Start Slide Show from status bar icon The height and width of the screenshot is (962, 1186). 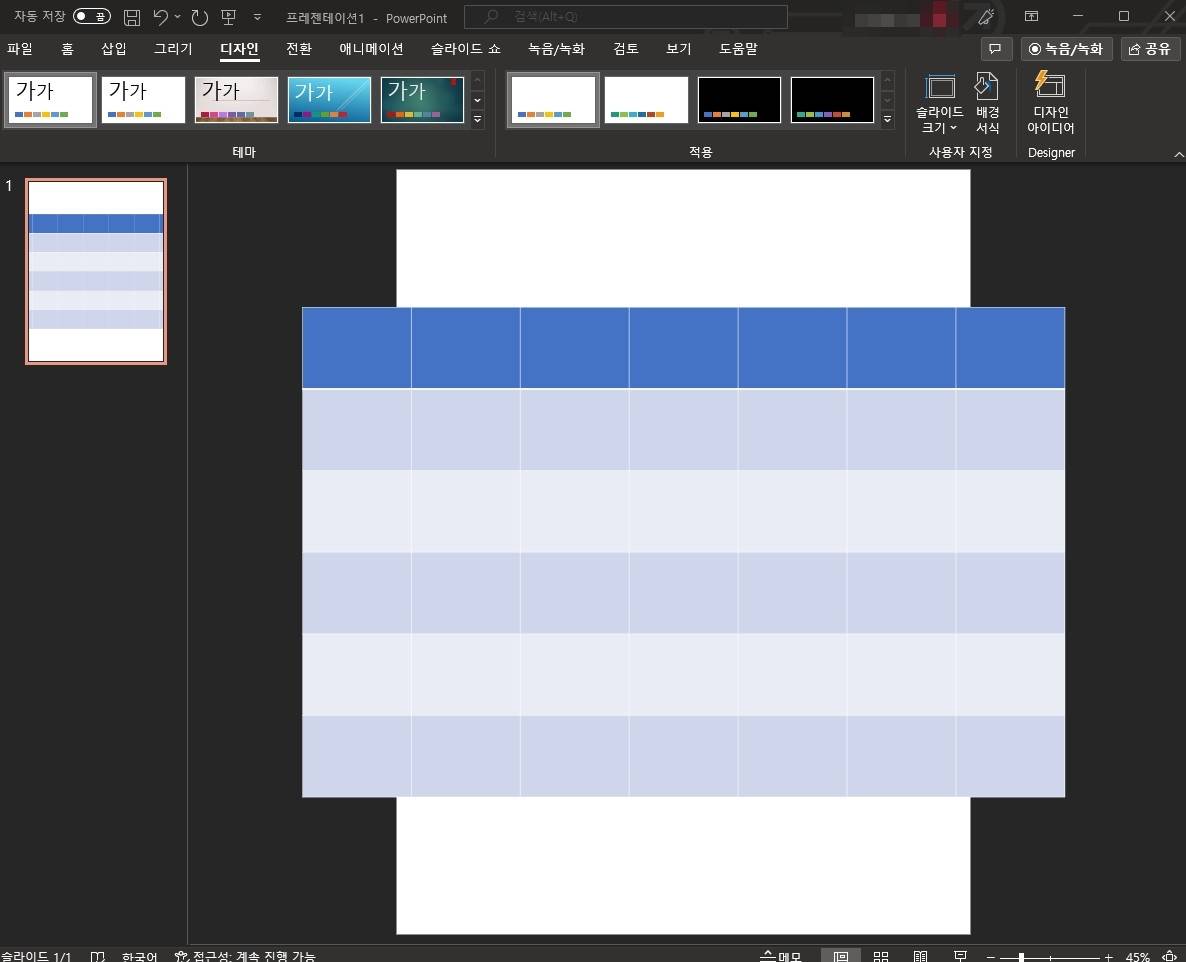[960, 957]
